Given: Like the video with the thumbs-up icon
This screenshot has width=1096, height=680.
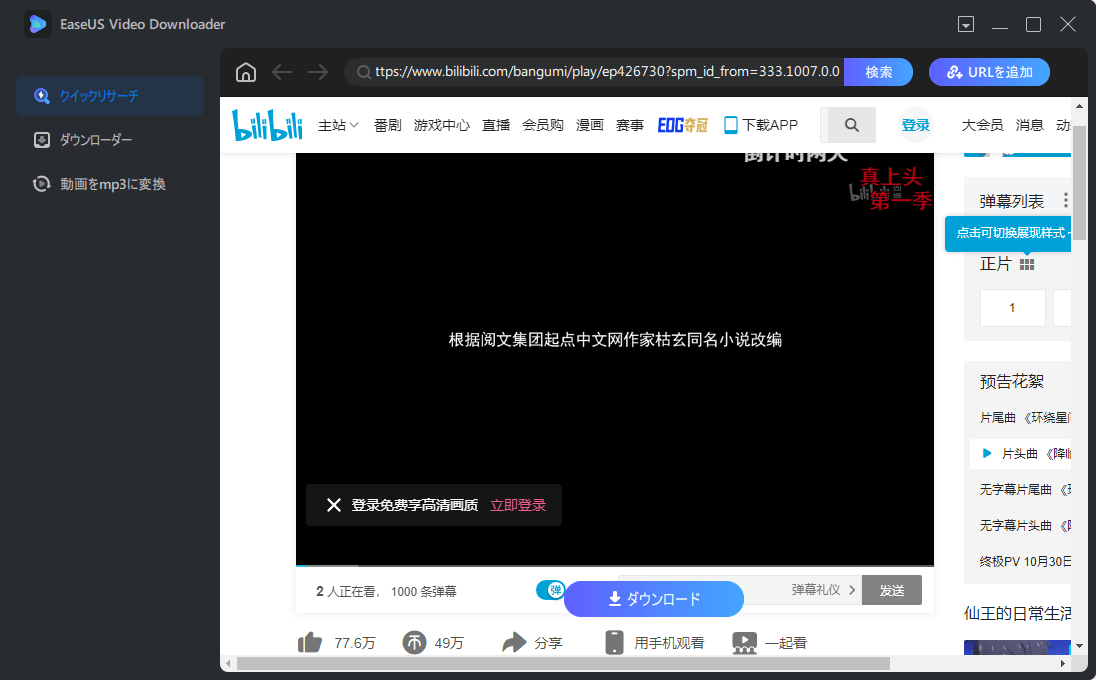Looking at the screenshot, I should (311, 642).
